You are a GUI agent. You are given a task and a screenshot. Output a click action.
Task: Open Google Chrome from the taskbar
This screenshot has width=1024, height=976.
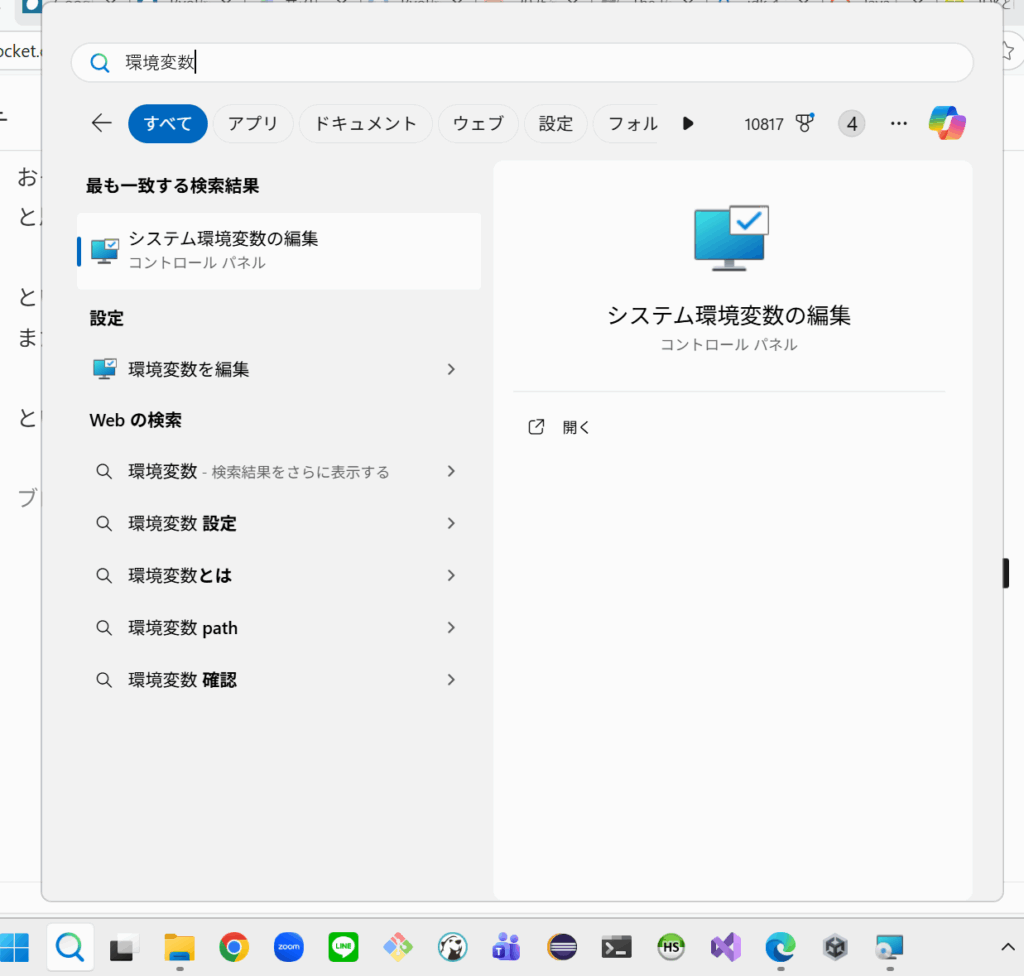click(234, 946)
